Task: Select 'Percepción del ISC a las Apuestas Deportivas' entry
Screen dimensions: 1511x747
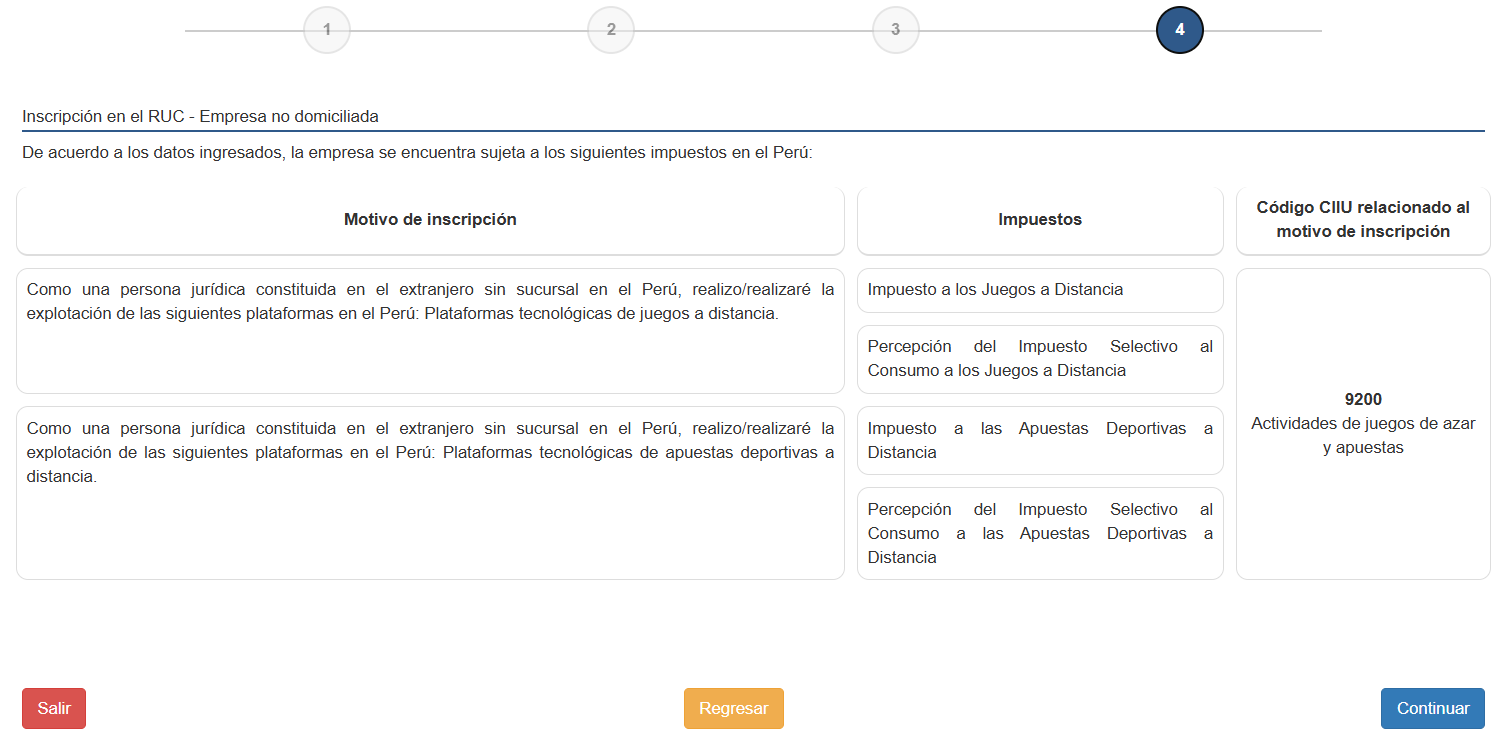Action: click(1040, 533)
